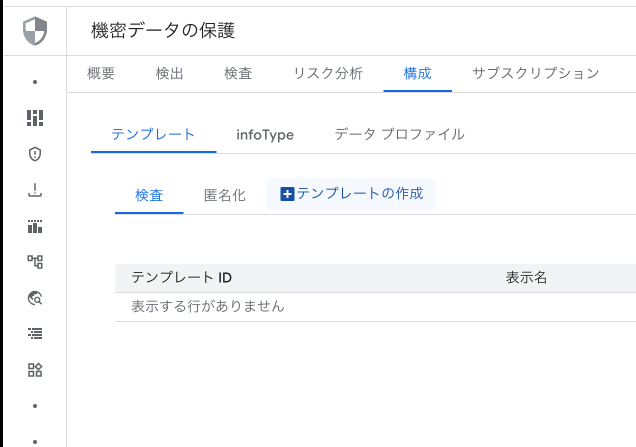Open the サブスクリプション tab
636x447 pixels.
click(x=535, y=73)
